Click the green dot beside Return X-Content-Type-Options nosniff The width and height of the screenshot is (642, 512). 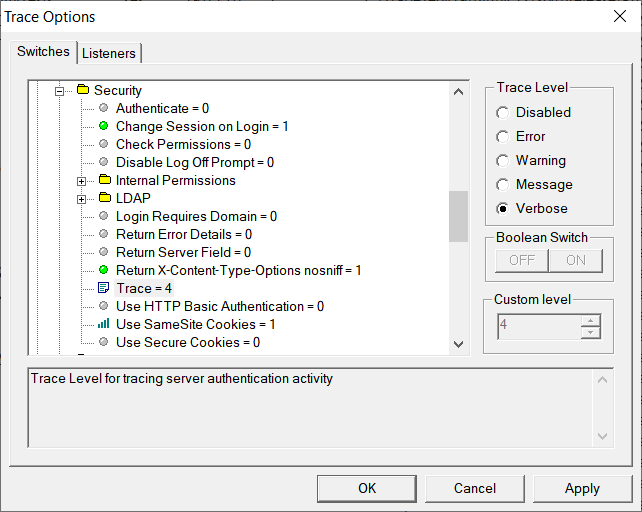pyautogui.click(x=104, y=270)
